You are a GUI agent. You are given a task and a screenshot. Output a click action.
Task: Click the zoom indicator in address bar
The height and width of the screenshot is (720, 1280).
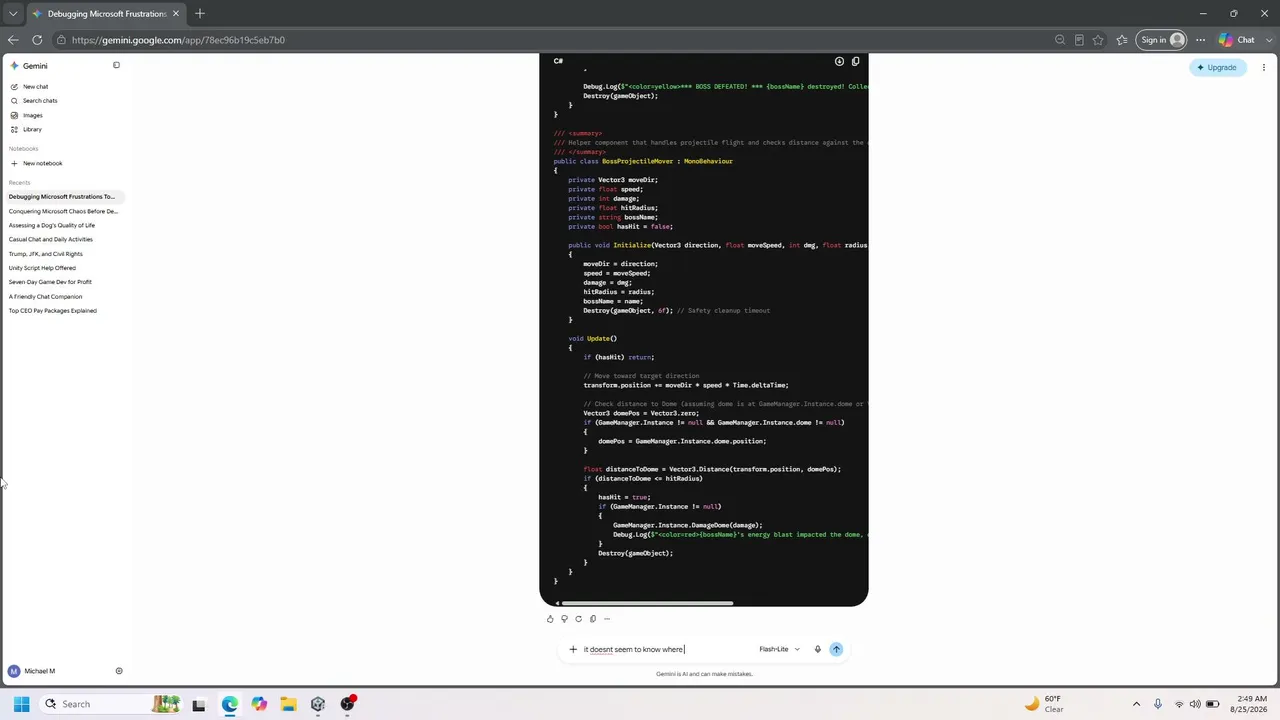pyautogui.click(x=1060, y=40)
